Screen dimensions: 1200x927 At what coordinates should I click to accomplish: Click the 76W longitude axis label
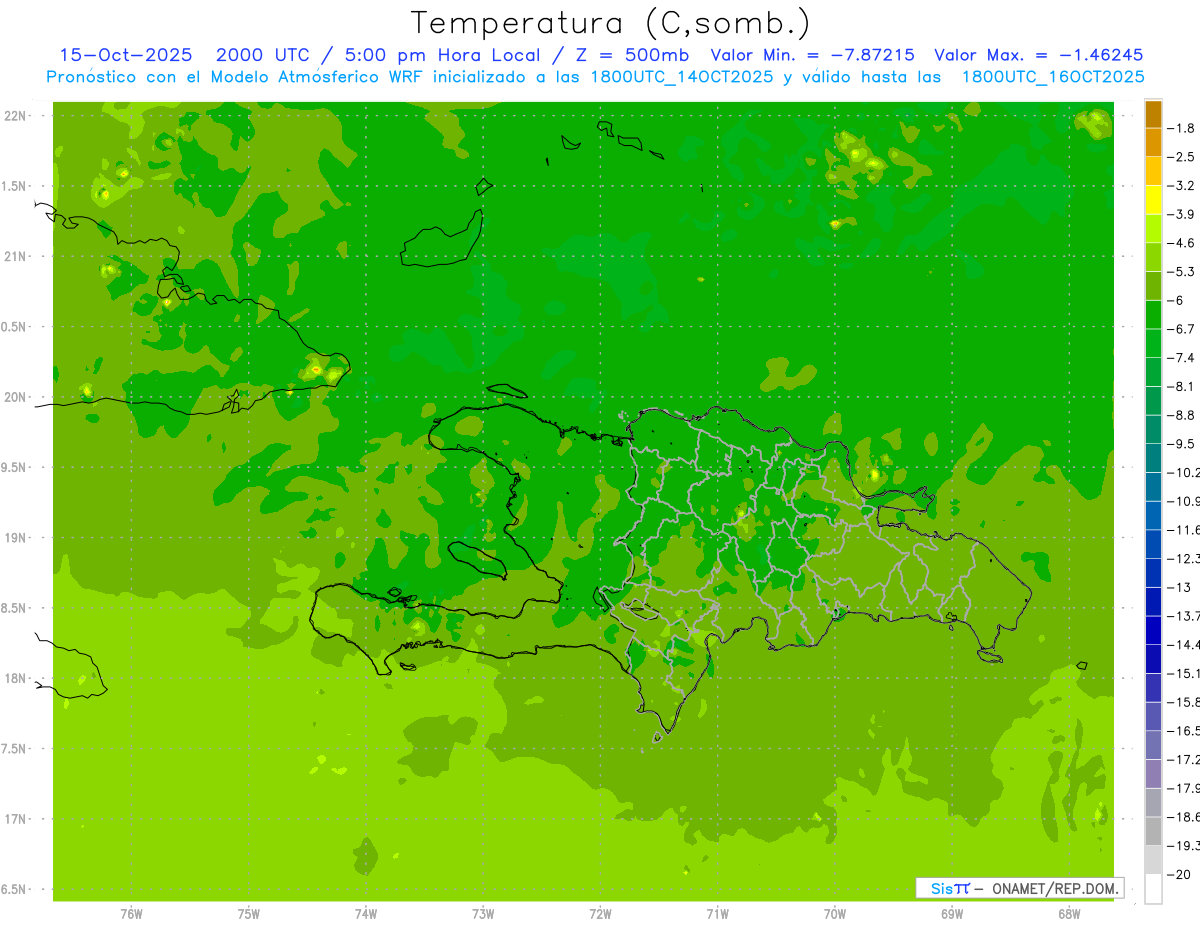131,914
